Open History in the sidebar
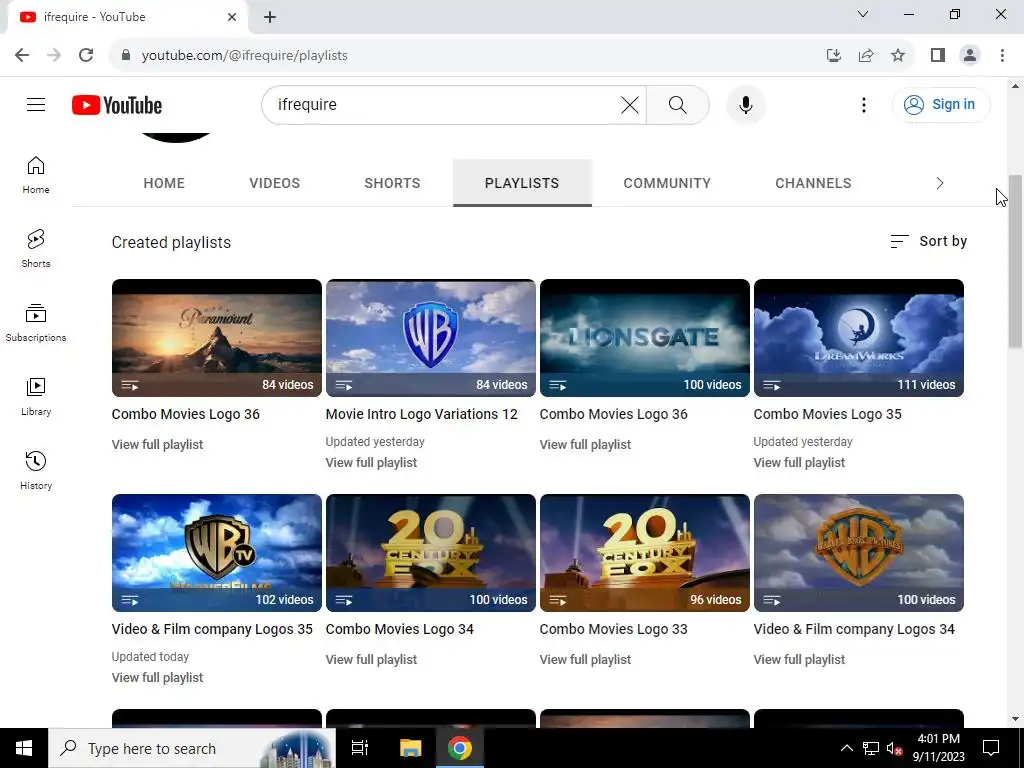Viewport: 1024px width, 768px height. (x=36, y=470)
